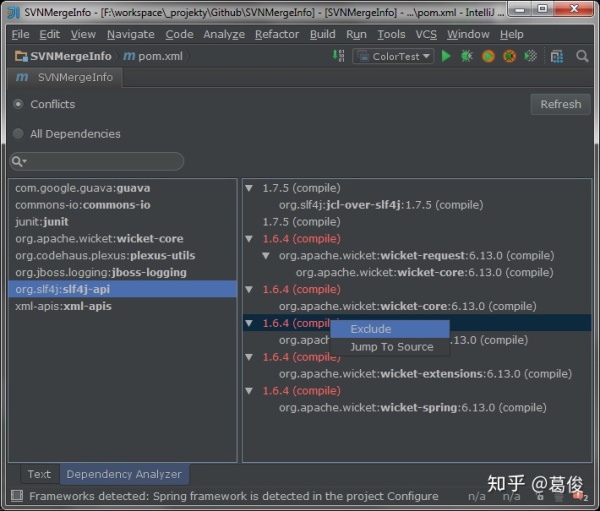Screen dimensions: 600x511
Task: Click the search history magnifier in filter
Action: coord(18,161)
